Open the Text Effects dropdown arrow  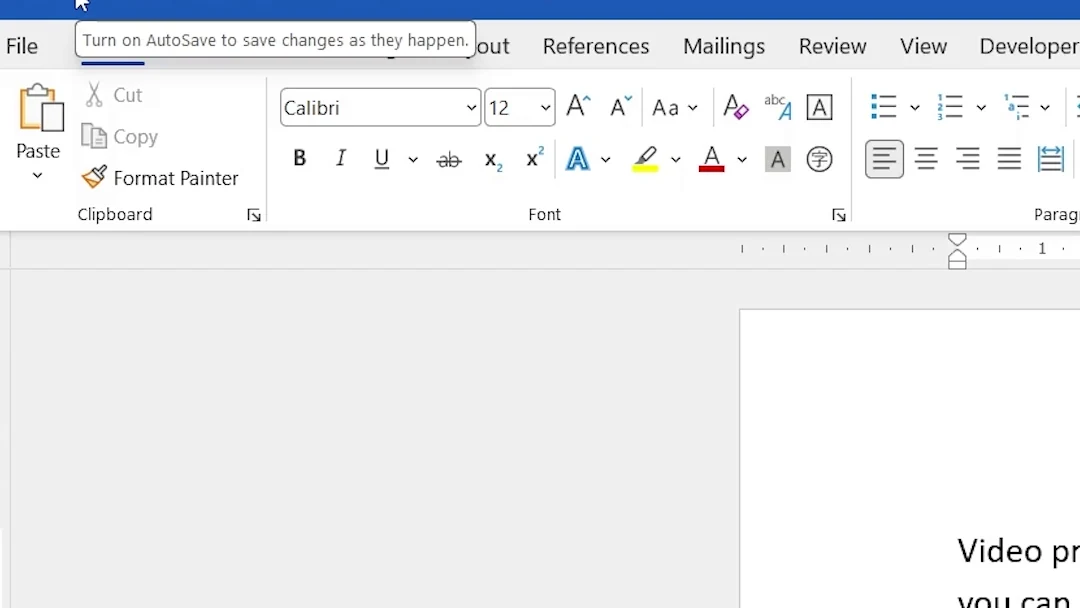(x=605, y=160)
